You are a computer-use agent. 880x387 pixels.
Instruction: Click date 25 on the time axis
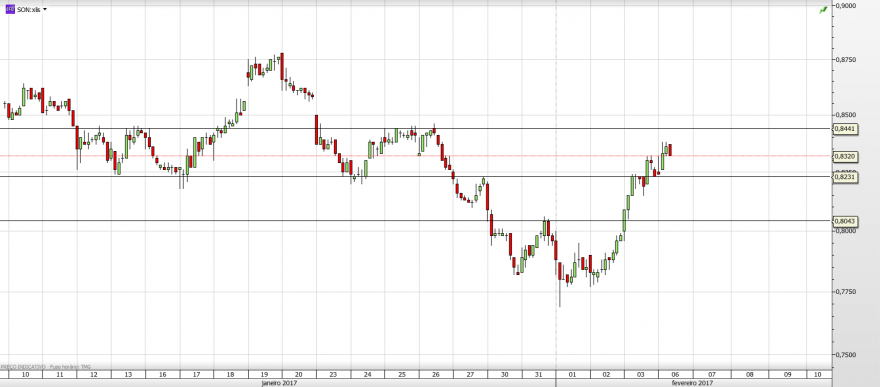pos(402,374)
